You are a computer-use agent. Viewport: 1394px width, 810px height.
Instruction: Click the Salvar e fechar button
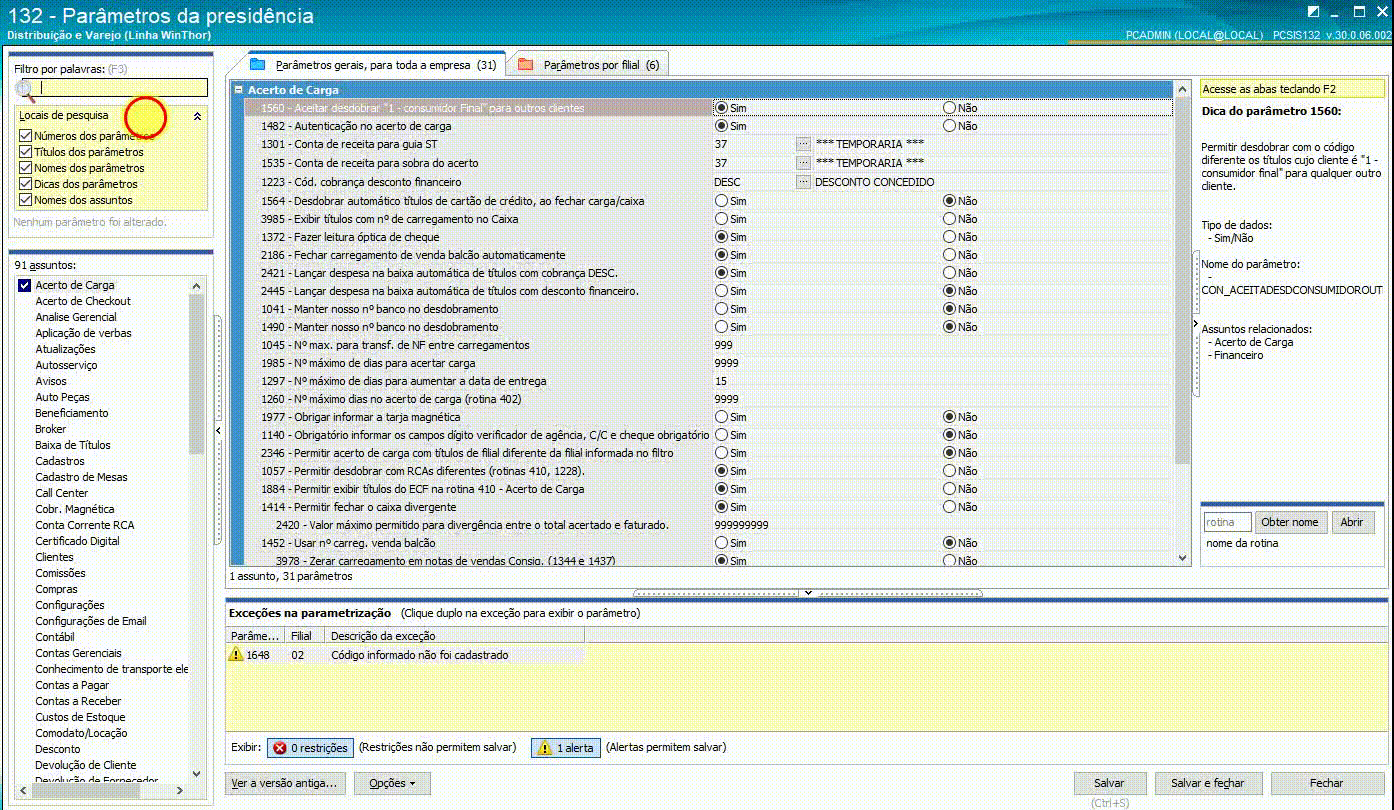(1208, 783)
